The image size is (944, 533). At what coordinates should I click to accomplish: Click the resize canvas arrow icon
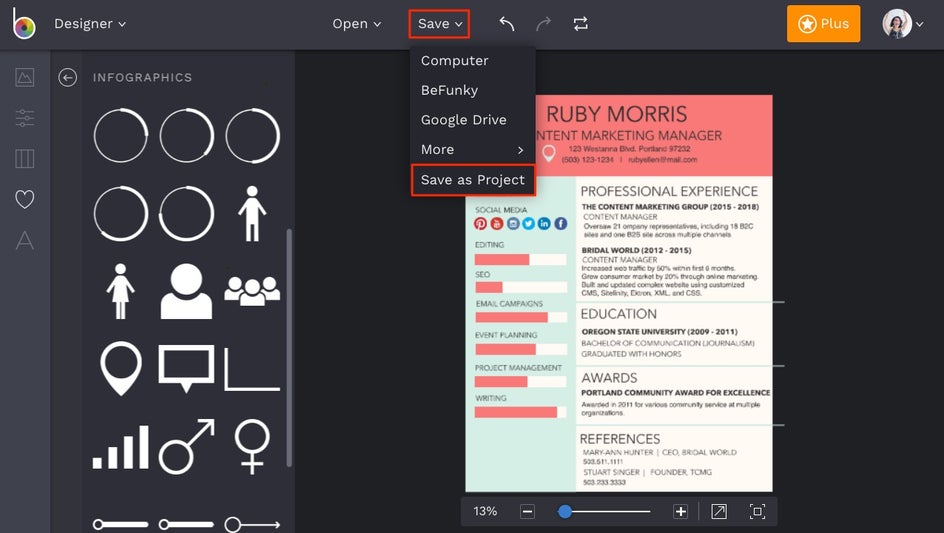click(719, 511)
